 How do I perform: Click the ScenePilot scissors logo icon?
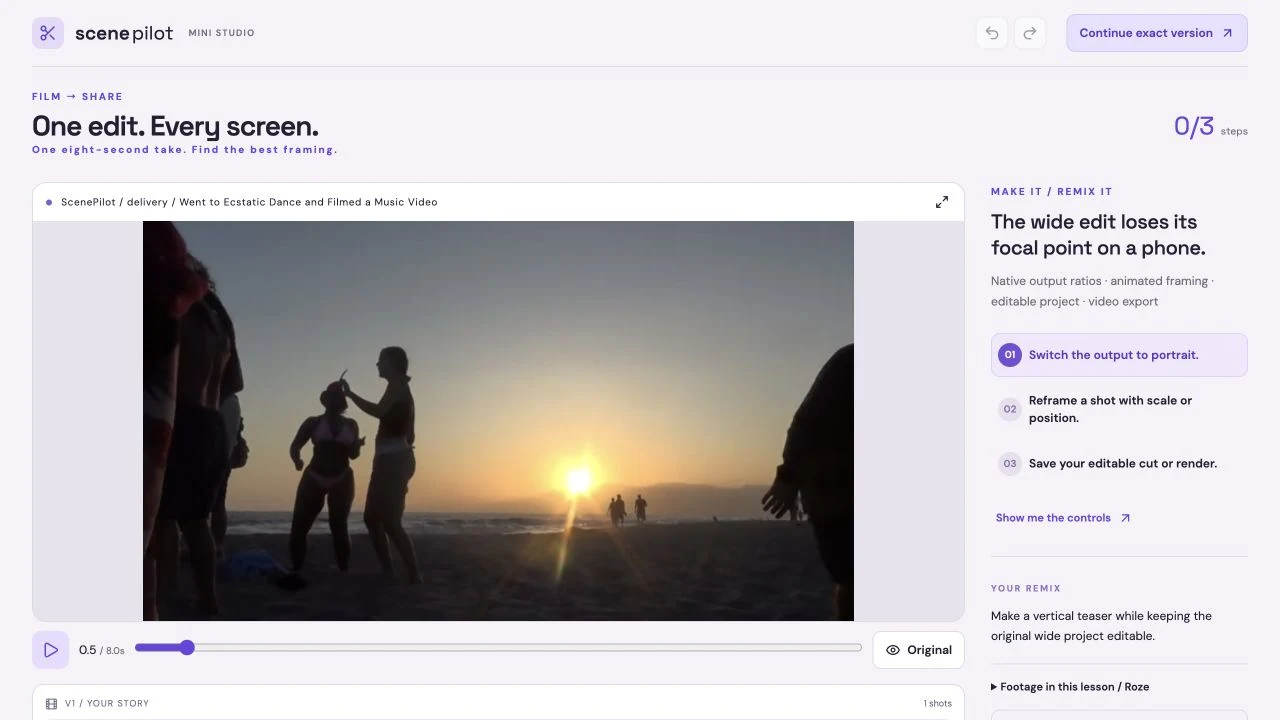48,33
